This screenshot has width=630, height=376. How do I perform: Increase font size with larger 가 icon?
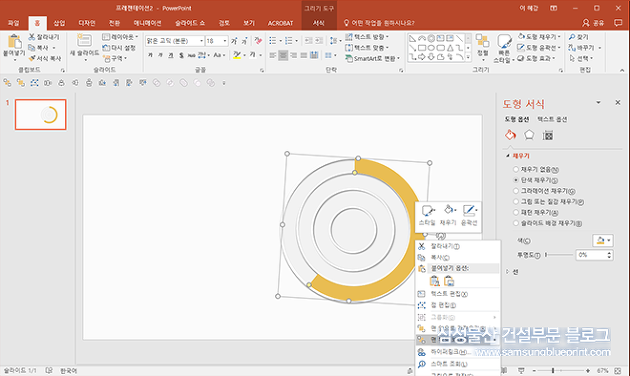coord(234,41)
